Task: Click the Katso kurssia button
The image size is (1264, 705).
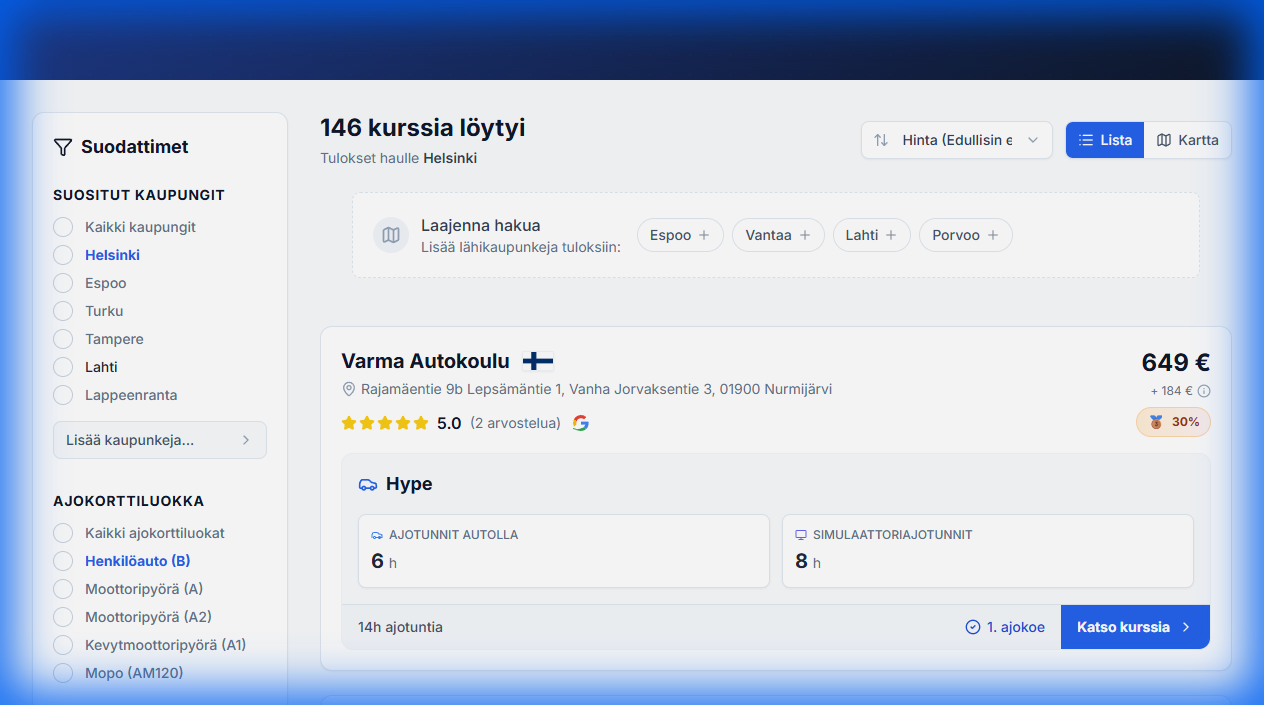Action: pyautogui.click(x=1135, y=627)
